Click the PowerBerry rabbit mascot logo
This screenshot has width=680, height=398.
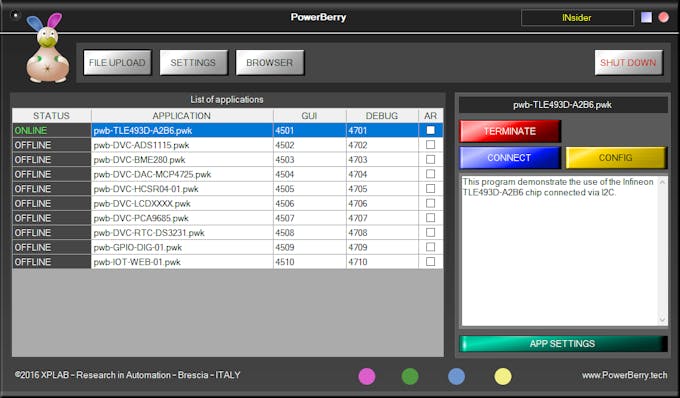[x=47, y=48]
